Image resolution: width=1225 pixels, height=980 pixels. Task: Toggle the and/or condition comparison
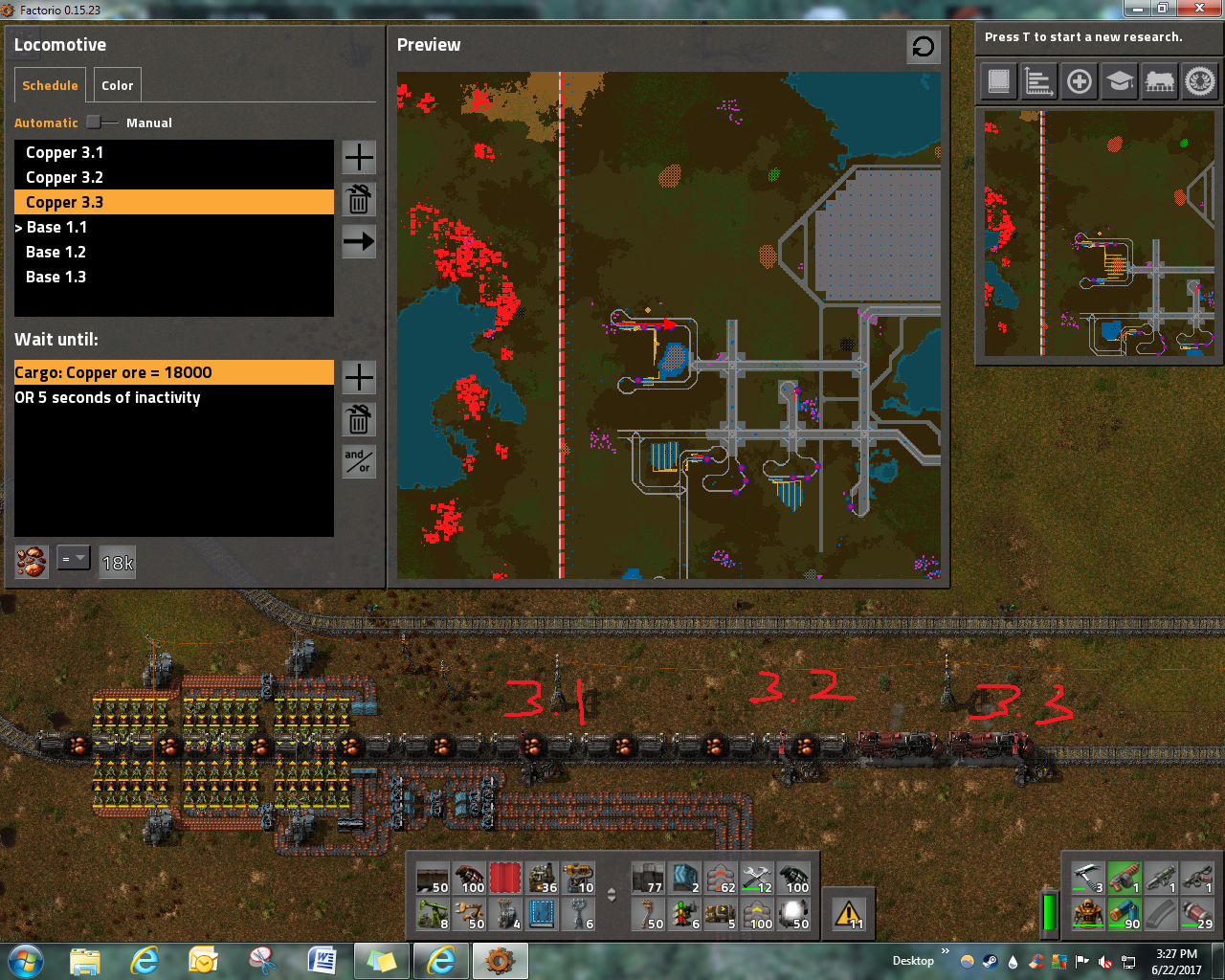(359, 461)
